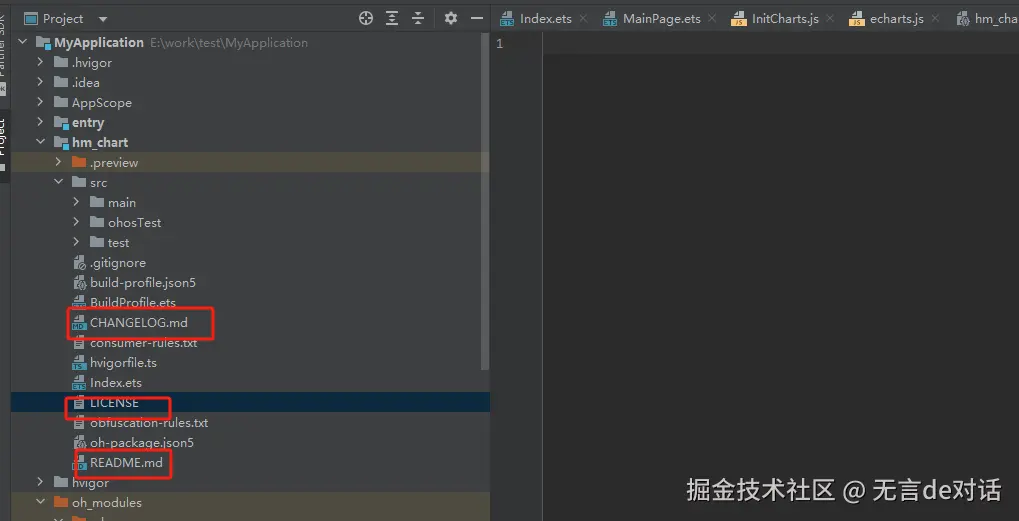
Task: Click the hvigorfile.ts TypeScript file icon
Action: pyautogui.click(x=79, y=363)
